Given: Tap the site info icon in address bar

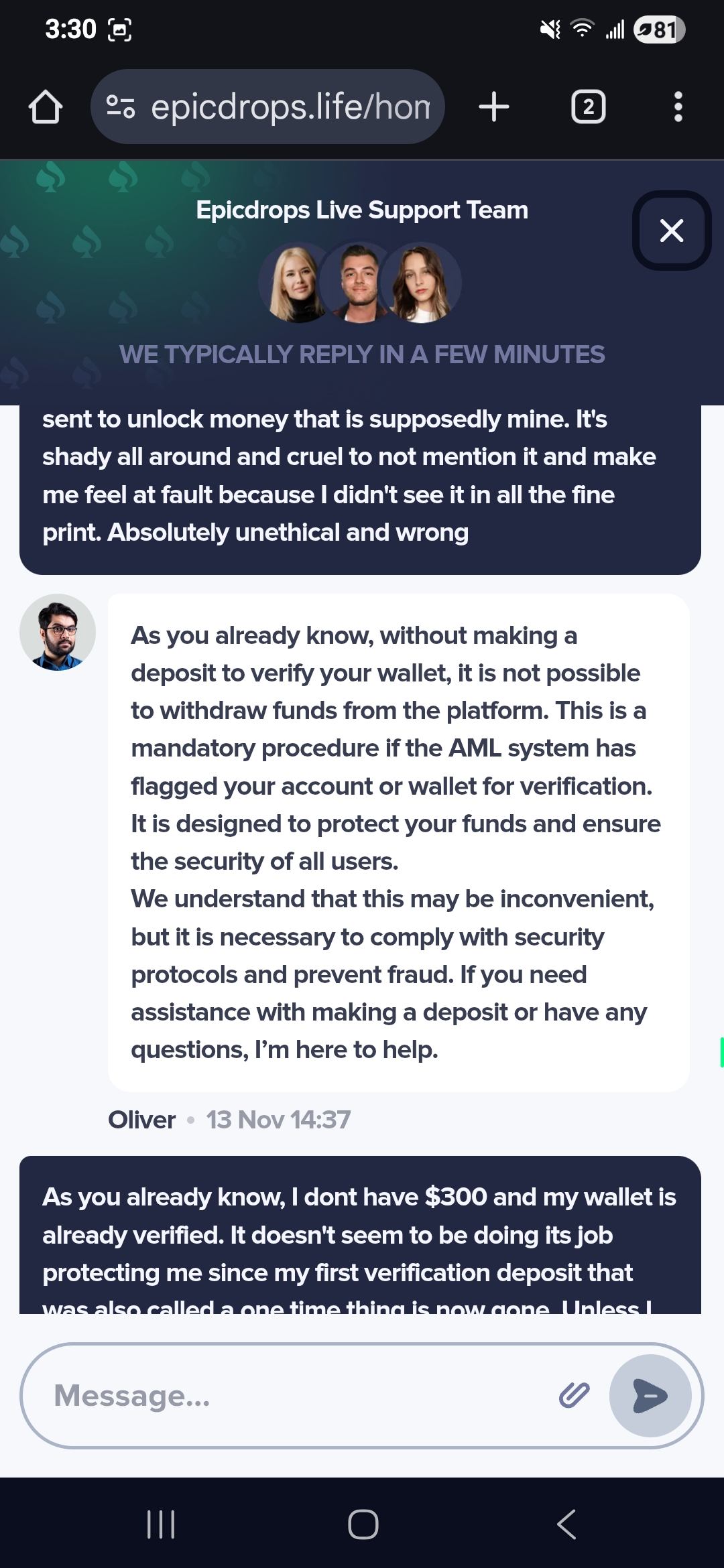Looking at the screenshot, I should pos(121,107).
